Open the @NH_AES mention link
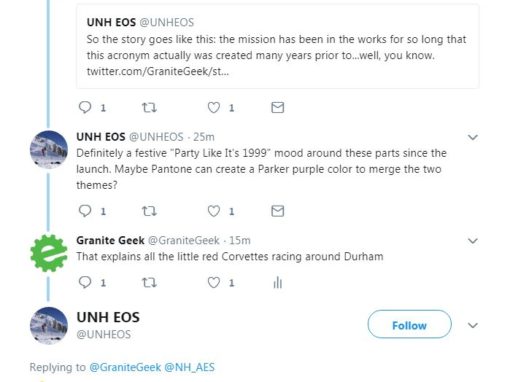The width and height of the screenshot is (510, 382). tap(189, 367)
